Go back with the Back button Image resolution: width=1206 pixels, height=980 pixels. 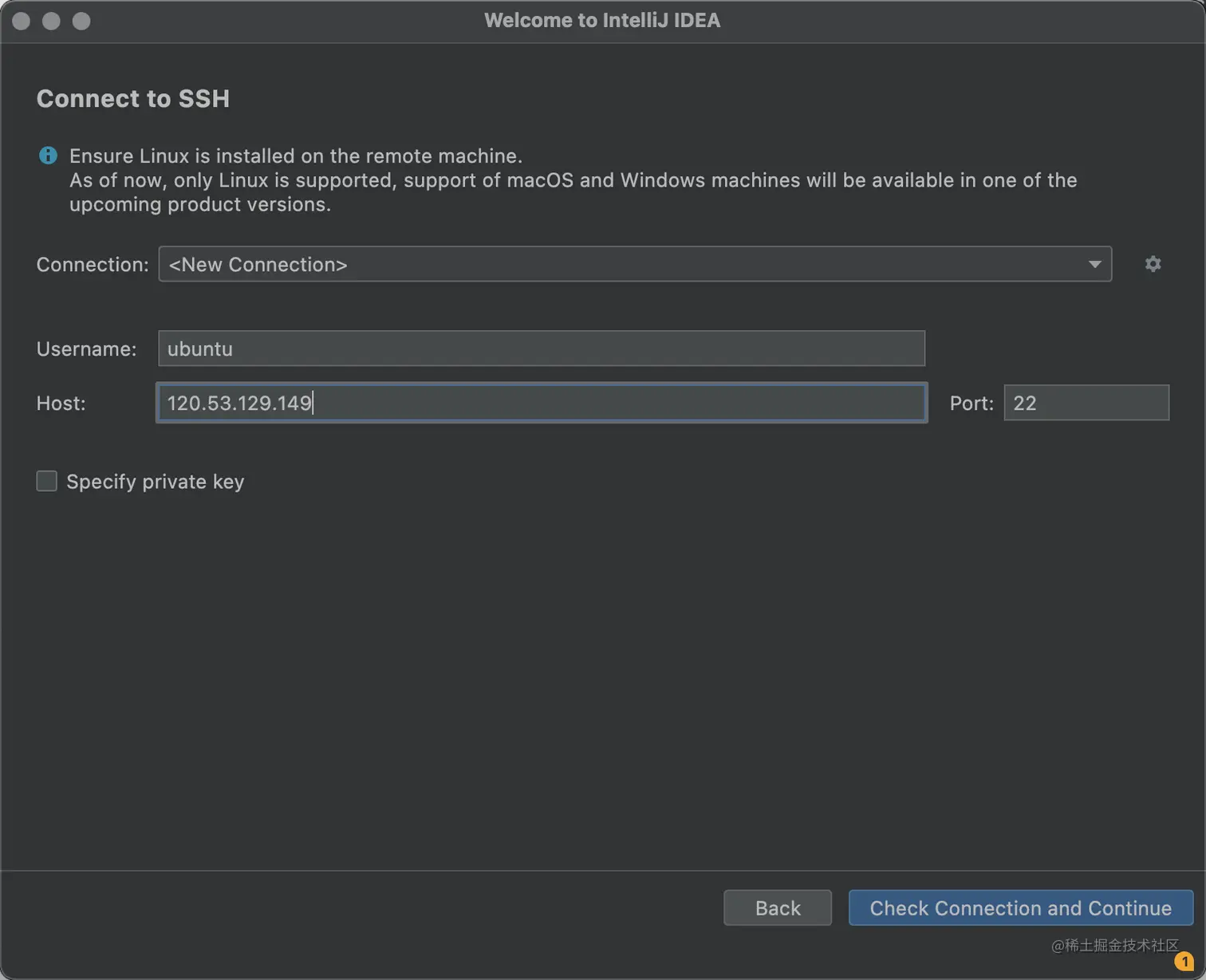[777, 907]
